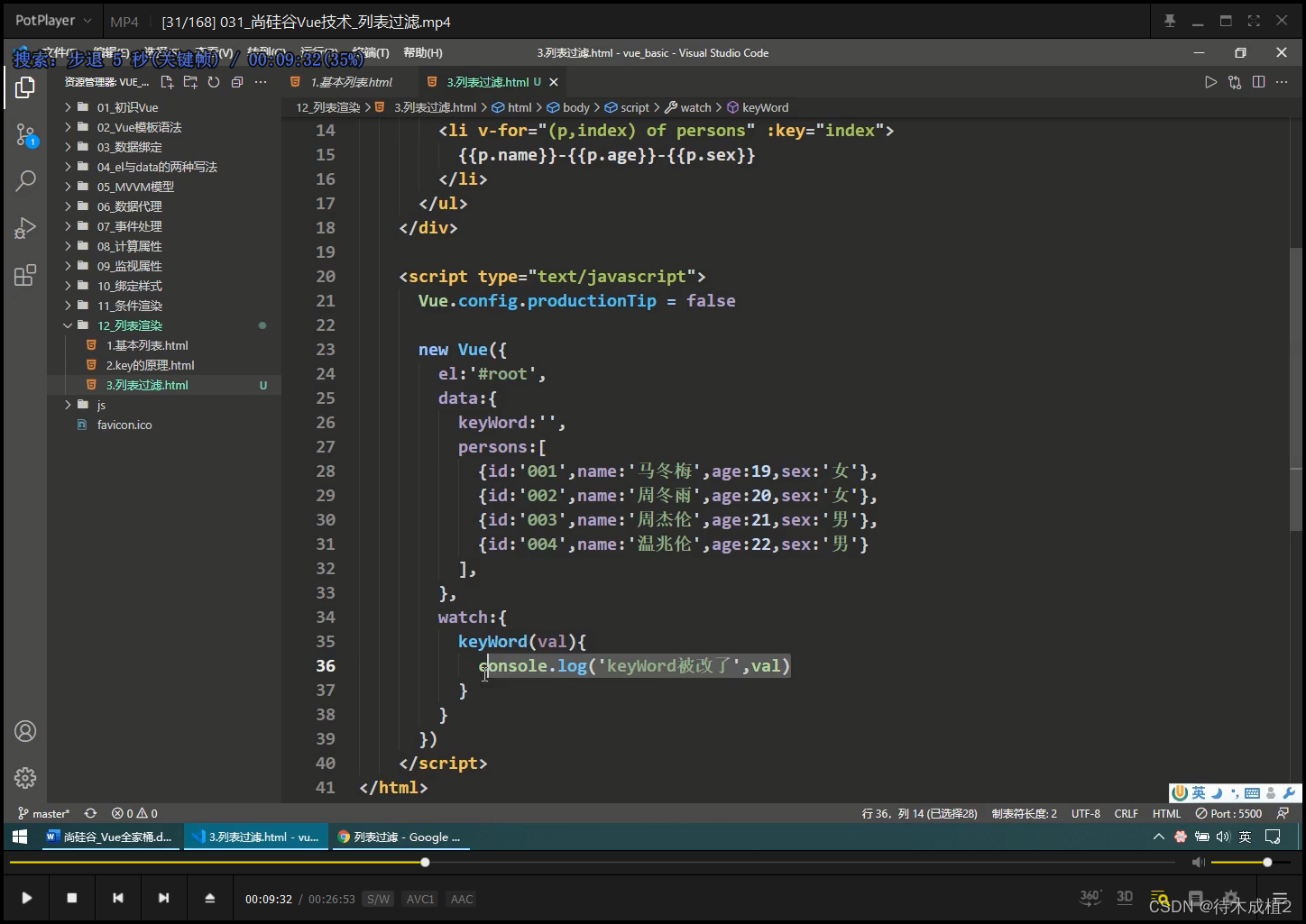Open the Windows Start menu
Viewport: 1306px width, 924px height.
click(x=20, y=837)
